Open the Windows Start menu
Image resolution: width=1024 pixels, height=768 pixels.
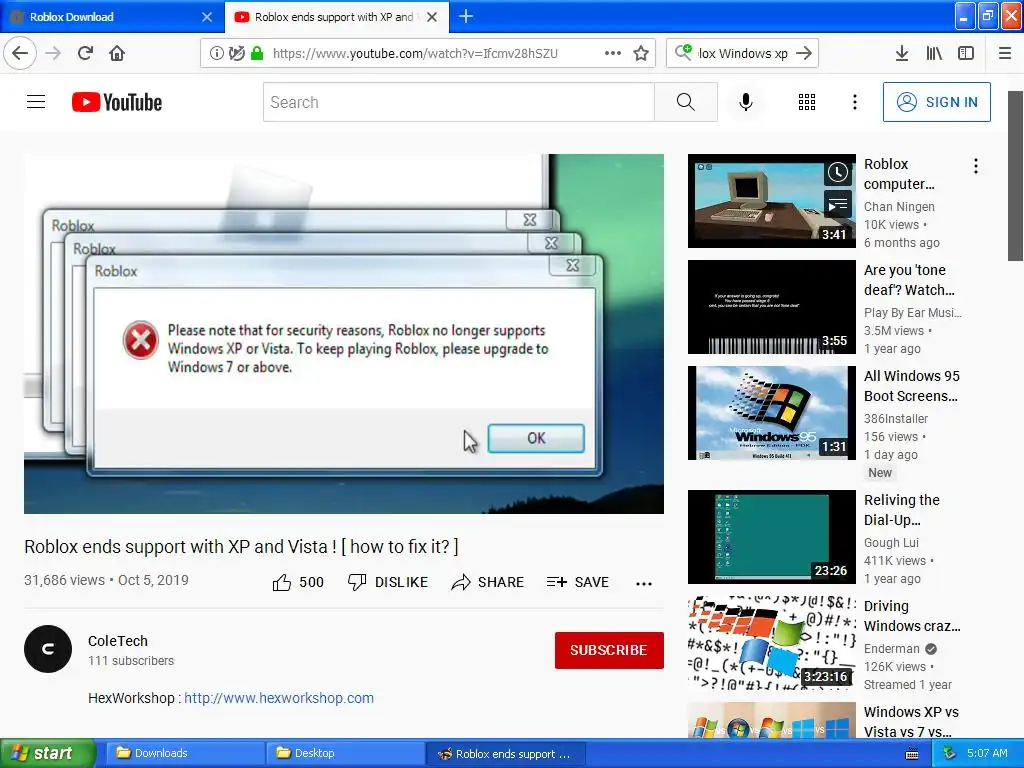(48, 754)
